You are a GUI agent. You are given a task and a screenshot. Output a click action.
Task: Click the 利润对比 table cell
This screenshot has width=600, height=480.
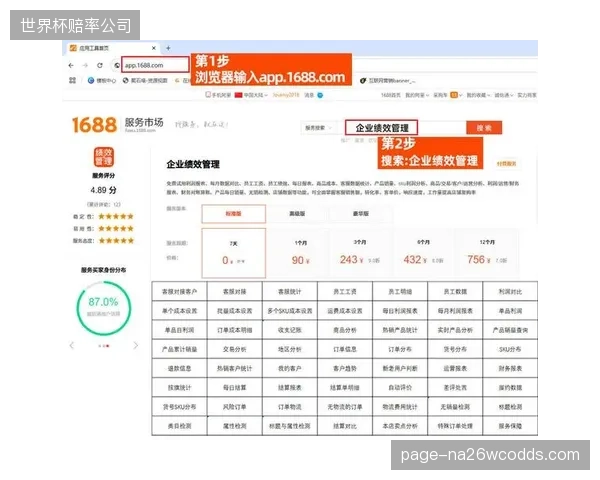[510, 292]
